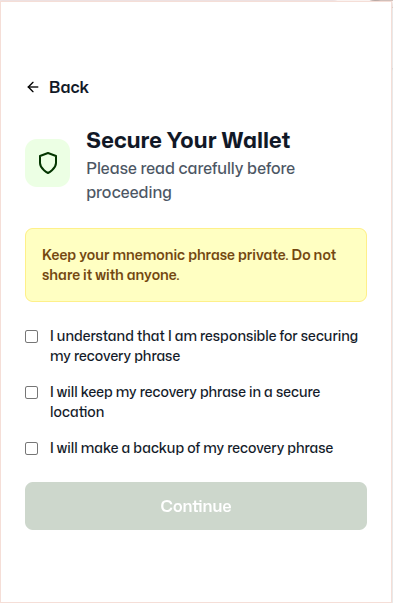Select the 'Secure Your Wallet' heading
Screen dimensions: 393x603
click(x=188, y=140)
